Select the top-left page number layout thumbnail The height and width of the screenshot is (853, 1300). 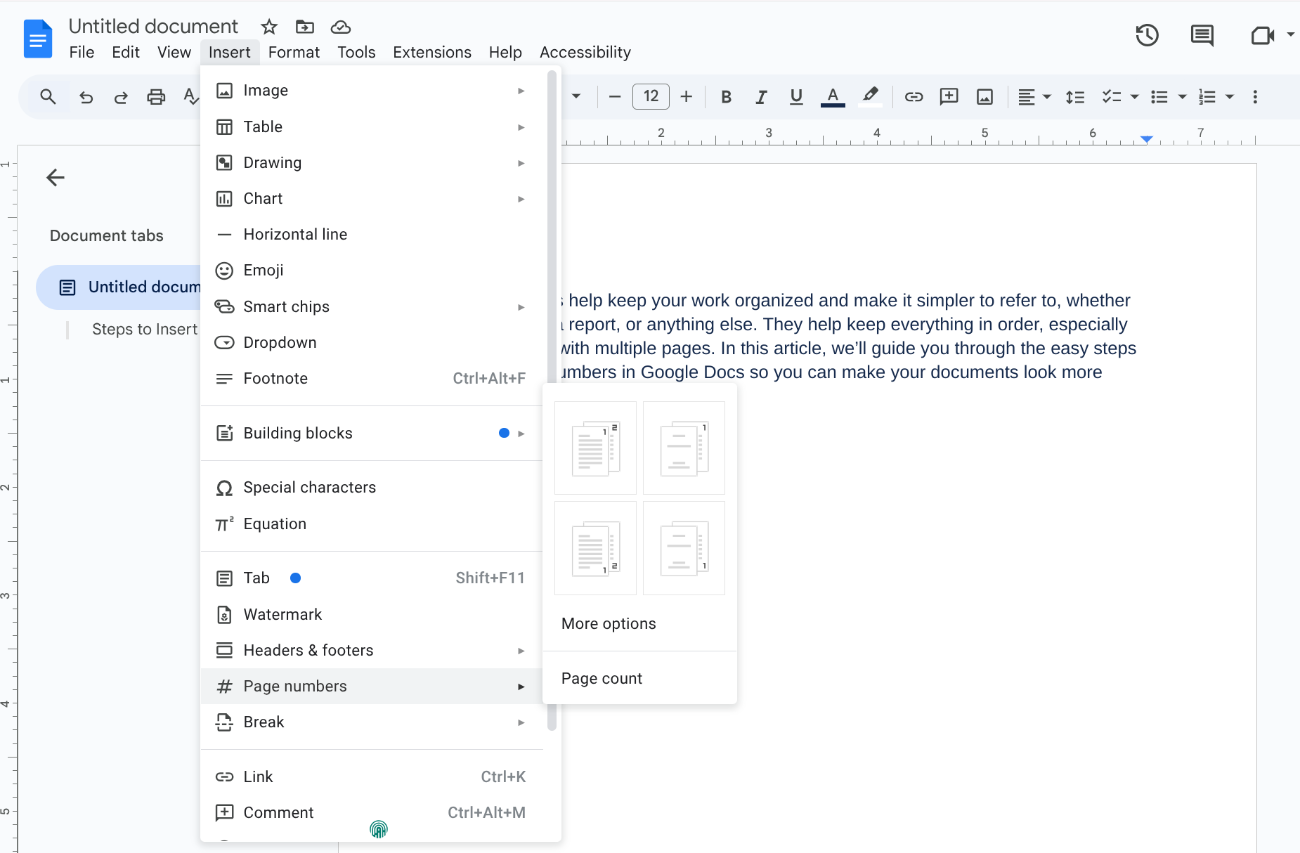point(594,447)
